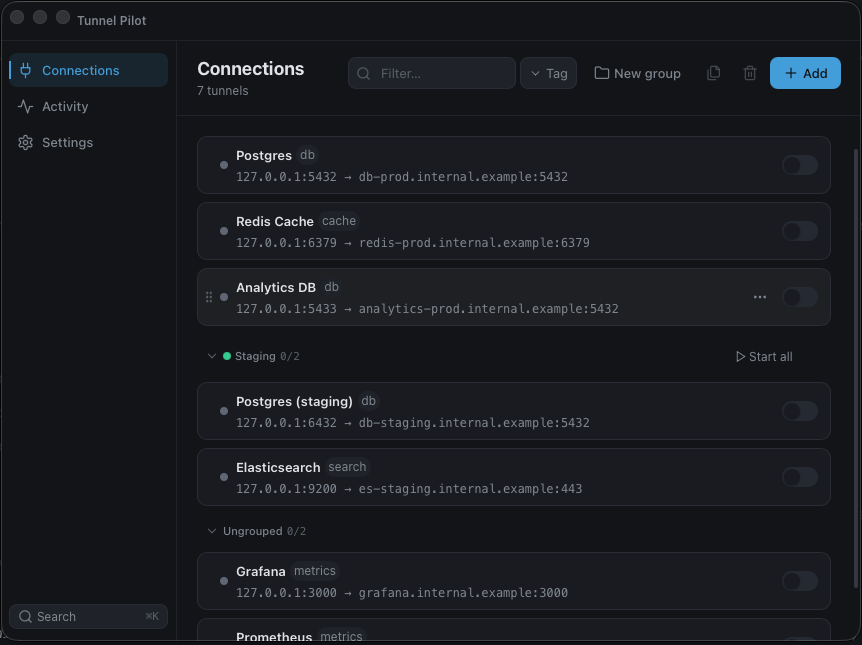Open the Connections sidebar page
Image resolution: width=862 pixels, height=645 pixels.
tap(89, 70)
